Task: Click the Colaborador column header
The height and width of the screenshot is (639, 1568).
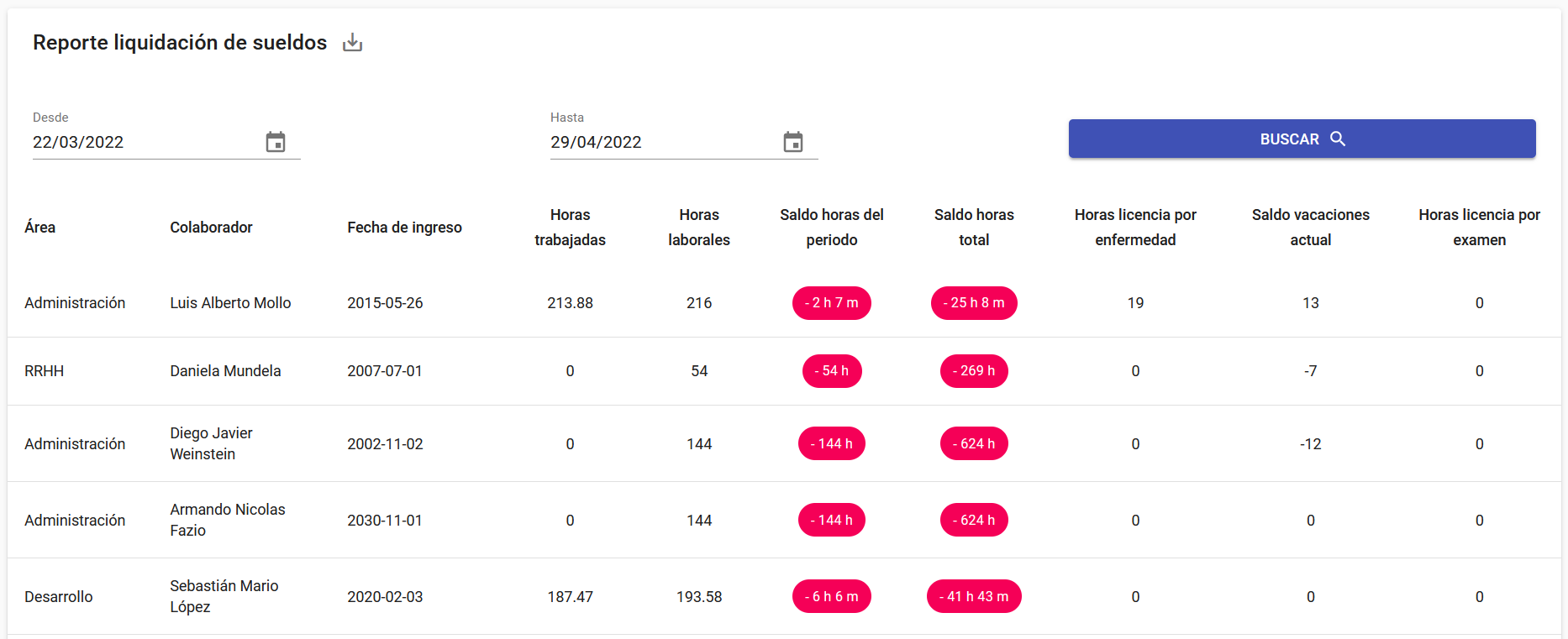Action: tap(211, 228)
